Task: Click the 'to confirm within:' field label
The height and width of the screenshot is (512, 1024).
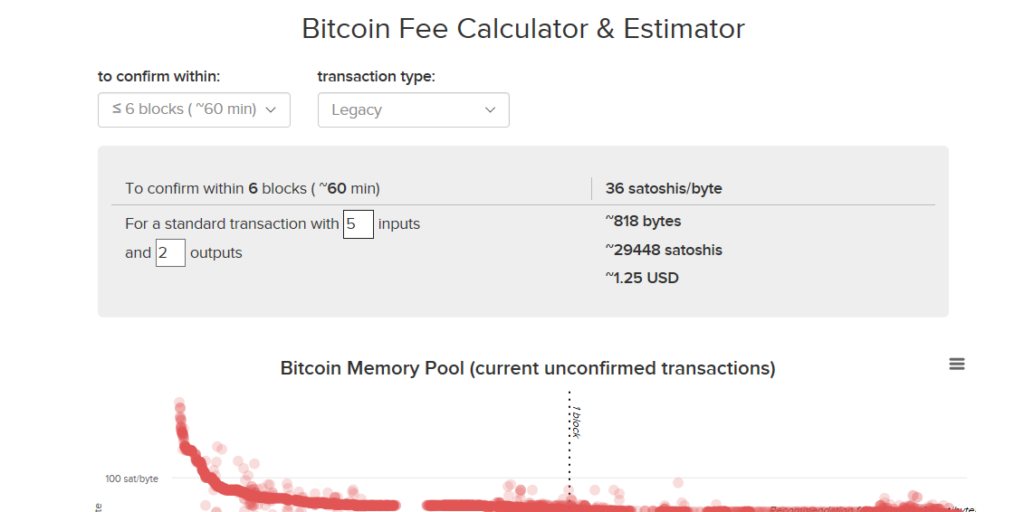Action: 159,76
